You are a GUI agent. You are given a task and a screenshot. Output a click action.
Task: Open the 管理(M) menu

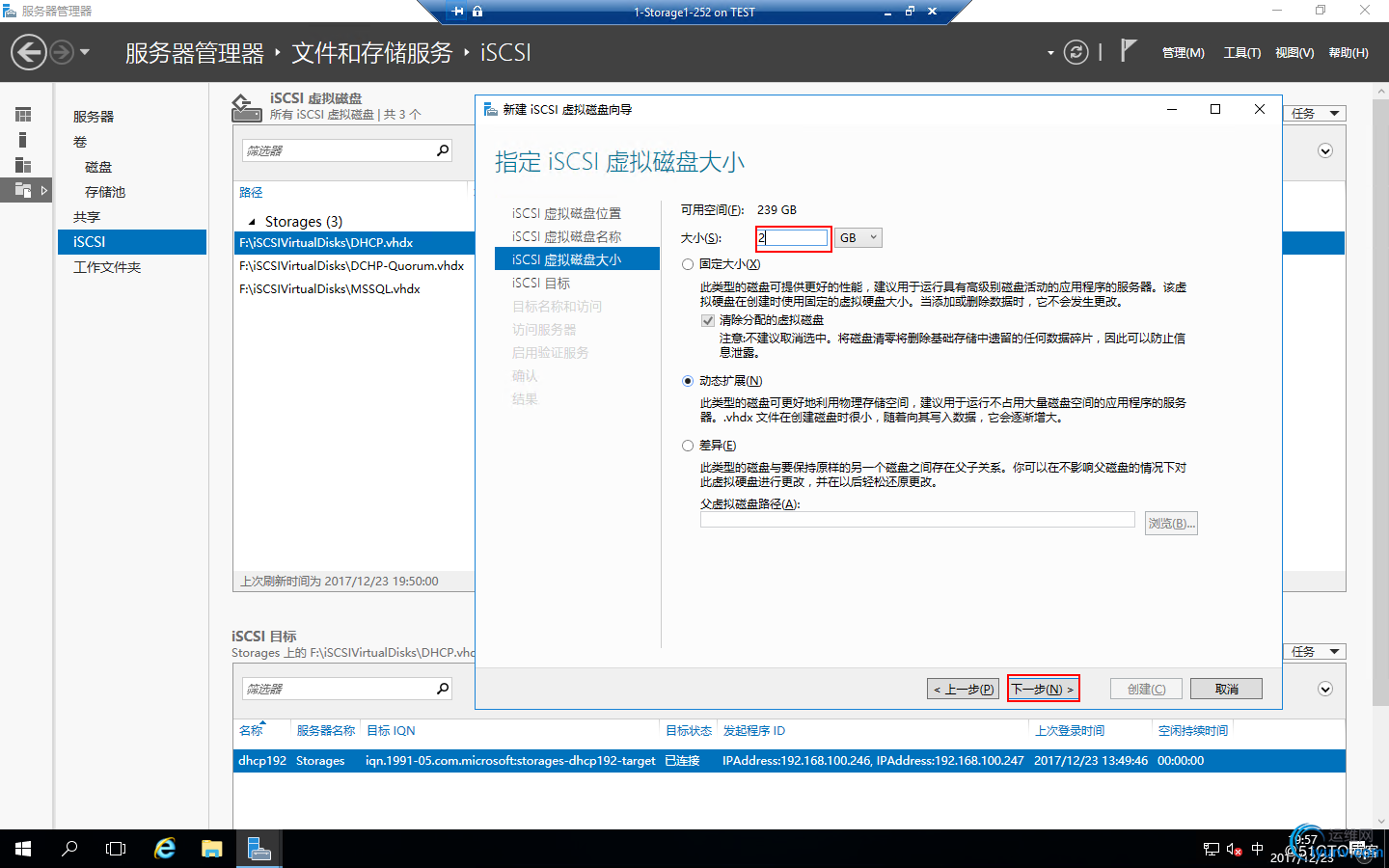point(1183,53)
